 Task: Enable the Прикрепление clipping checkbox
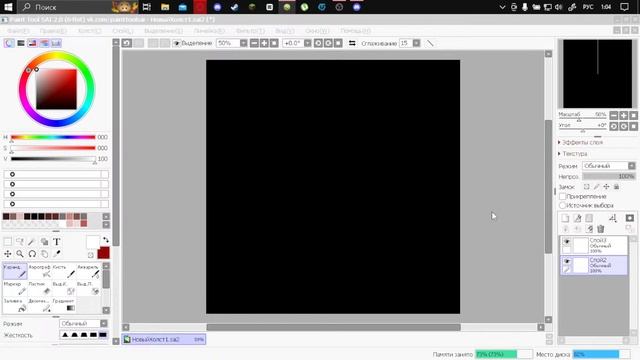click(562, 196)
